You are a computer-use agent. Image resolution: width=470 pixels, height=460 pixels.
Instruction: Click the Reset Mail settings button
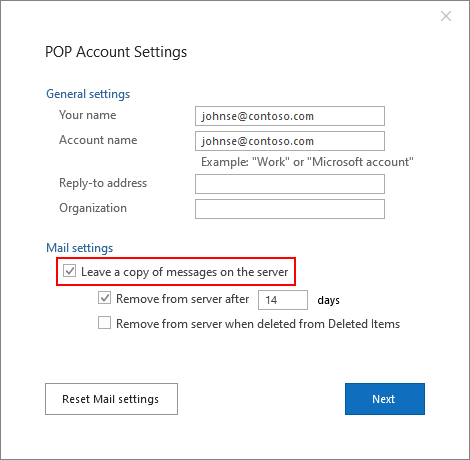[x=111, y=399]
